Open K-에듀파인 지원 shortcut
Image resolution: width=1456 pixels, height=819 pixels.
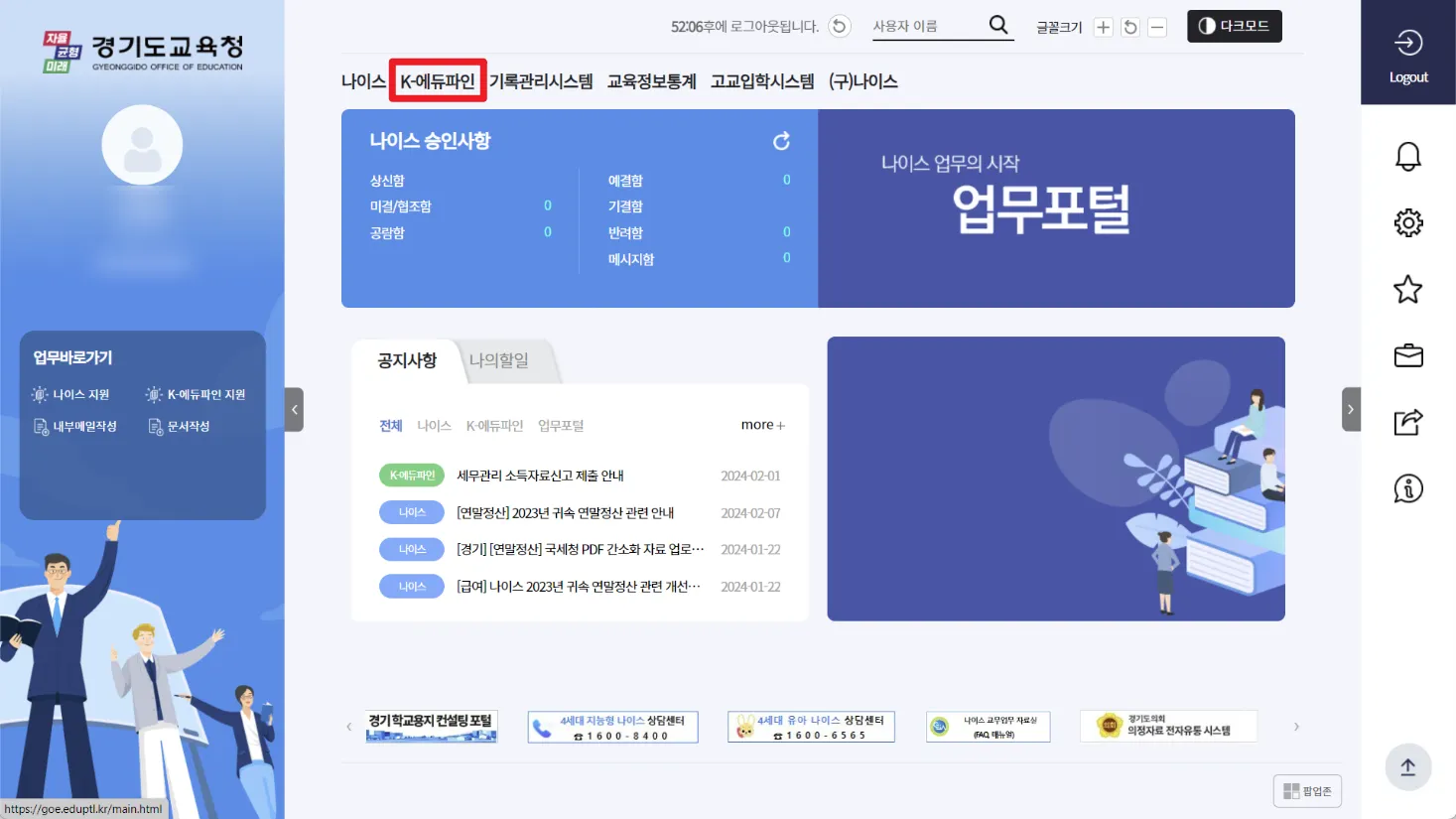196,394
